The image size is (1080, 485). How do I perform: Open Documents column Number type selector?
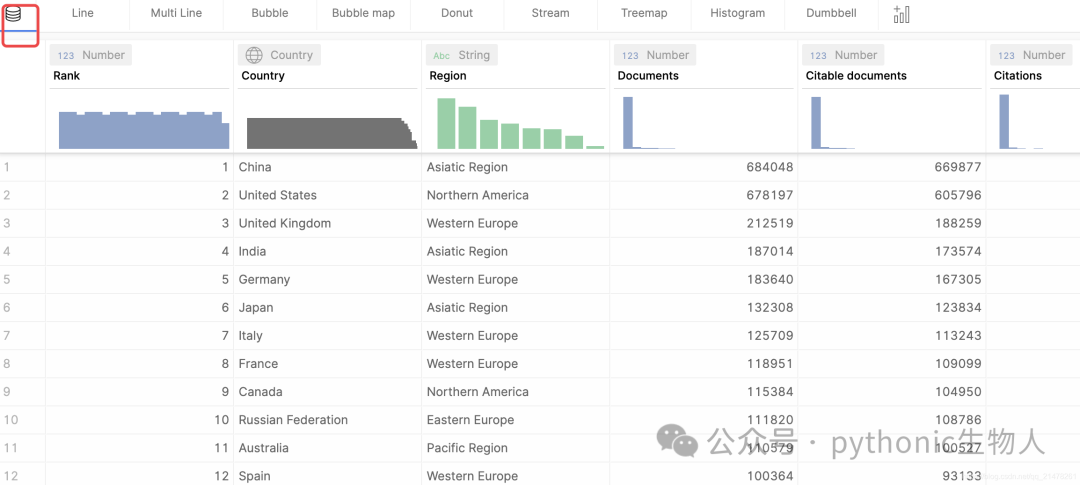tap(655, 55)
